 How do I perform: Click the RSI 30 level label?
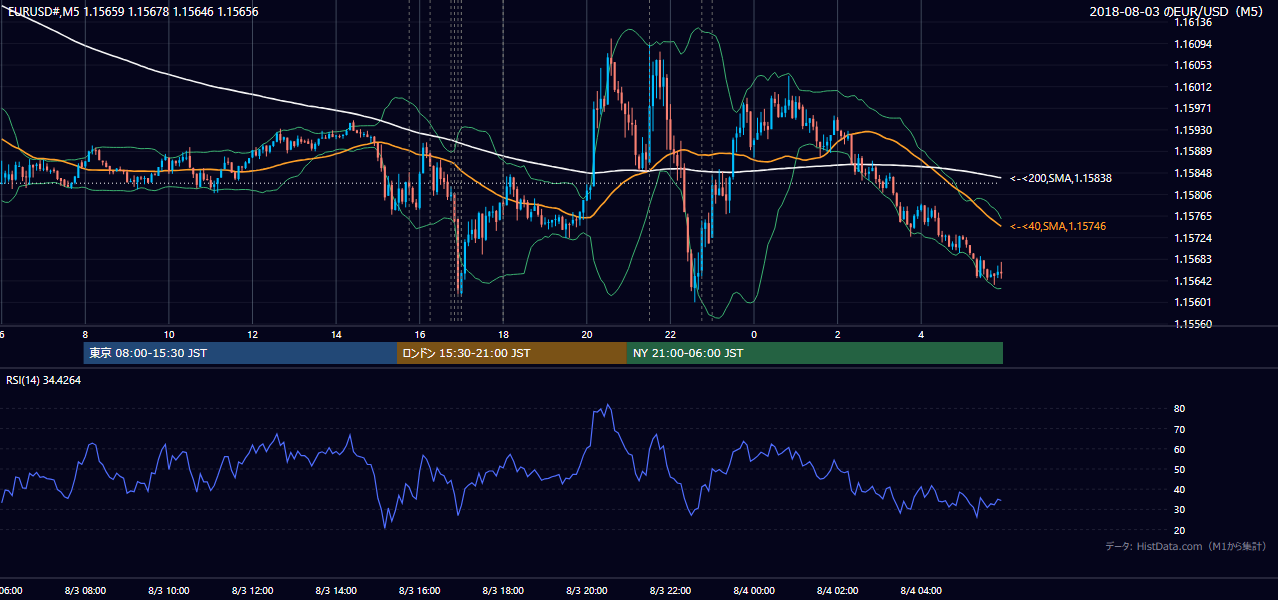(x=1180, y=510)
